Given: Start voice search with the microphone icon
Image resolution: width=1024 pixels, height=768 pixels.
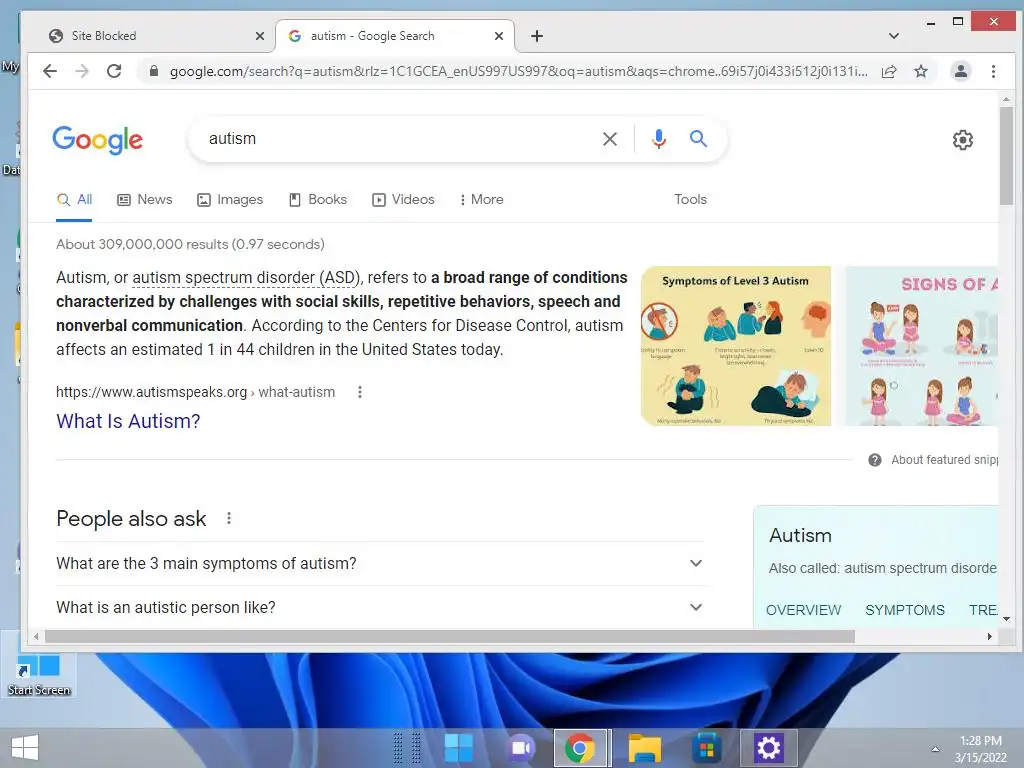Looking at the screenshot, I should (x=659, y=138).
